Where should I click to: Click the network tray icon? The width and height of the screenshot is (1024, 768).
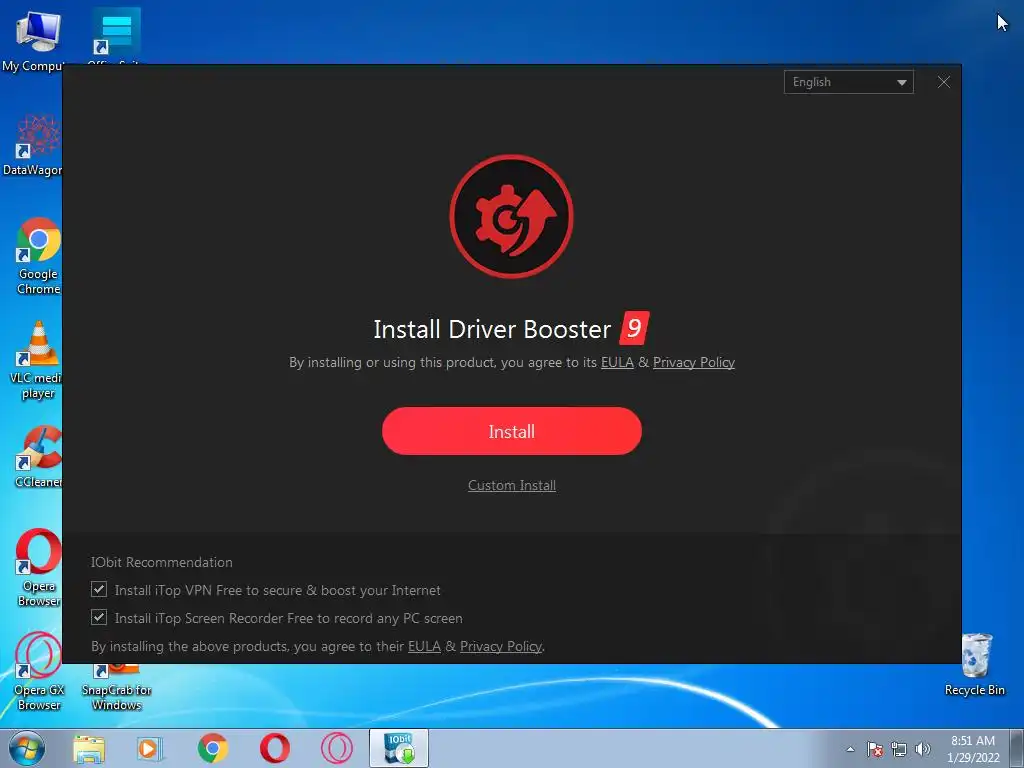pos(899,749)
